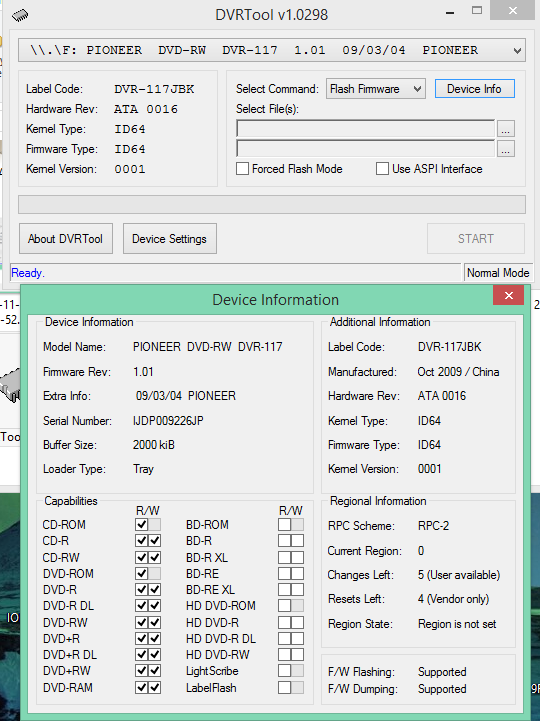Toggle BD-R XL read checkbox

(x=284, y=558)
